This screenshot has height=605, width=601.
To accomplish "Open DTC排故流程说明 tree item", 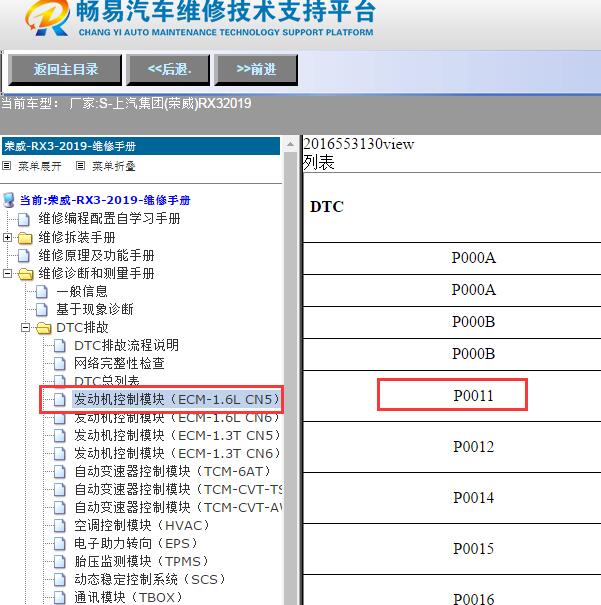I will tap(127, 345).
